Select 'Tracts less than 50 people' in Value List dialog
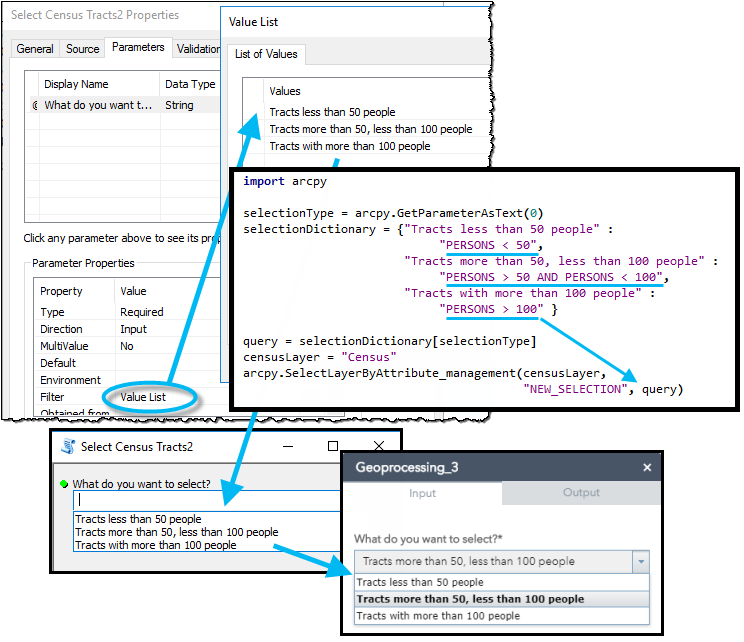Image resolution: width=744 pixels, height=642 pixels. click(x=332, y=112)
